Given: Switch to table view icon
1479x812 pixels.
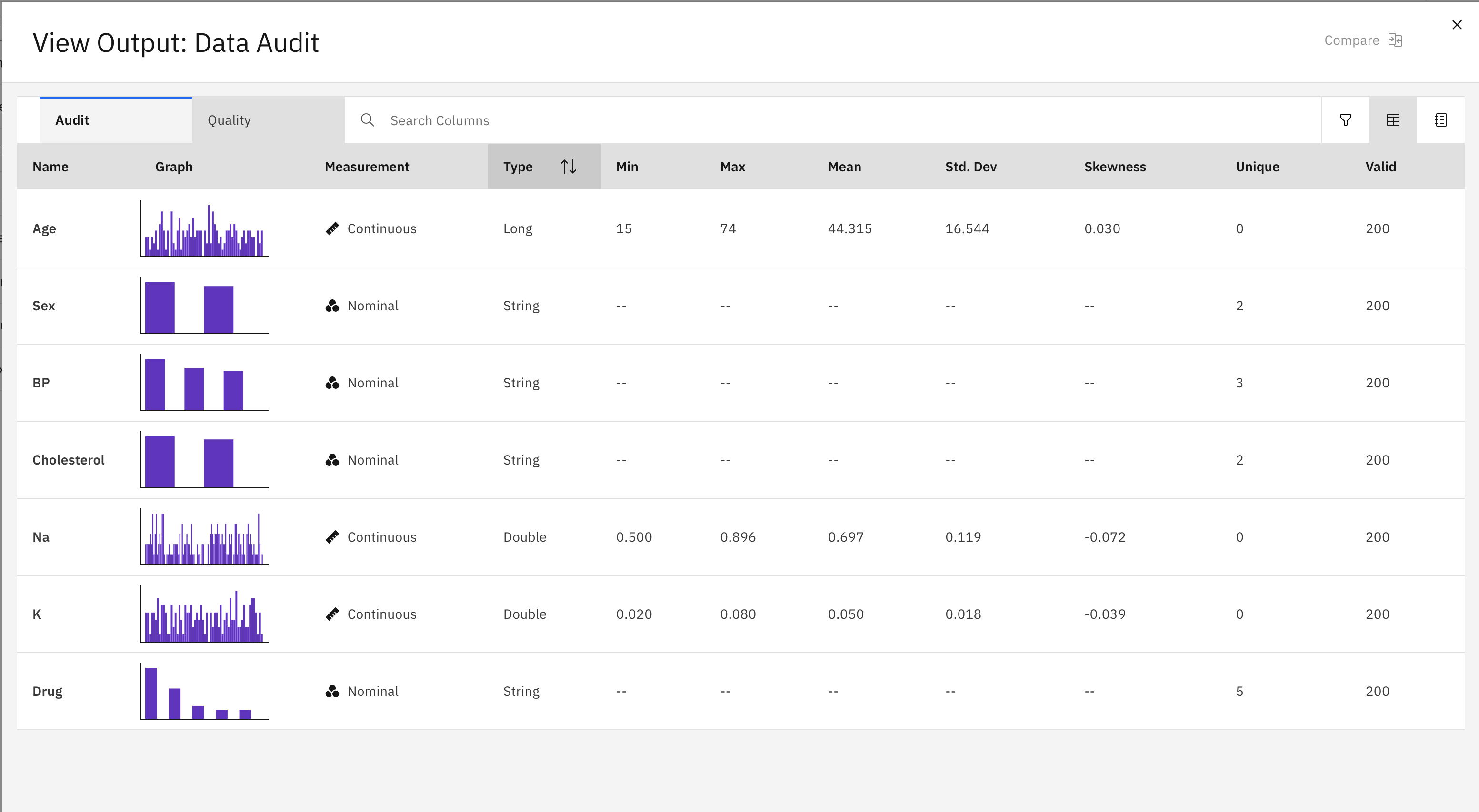Looking at the screenshot, I should (x=1393, y=120).
